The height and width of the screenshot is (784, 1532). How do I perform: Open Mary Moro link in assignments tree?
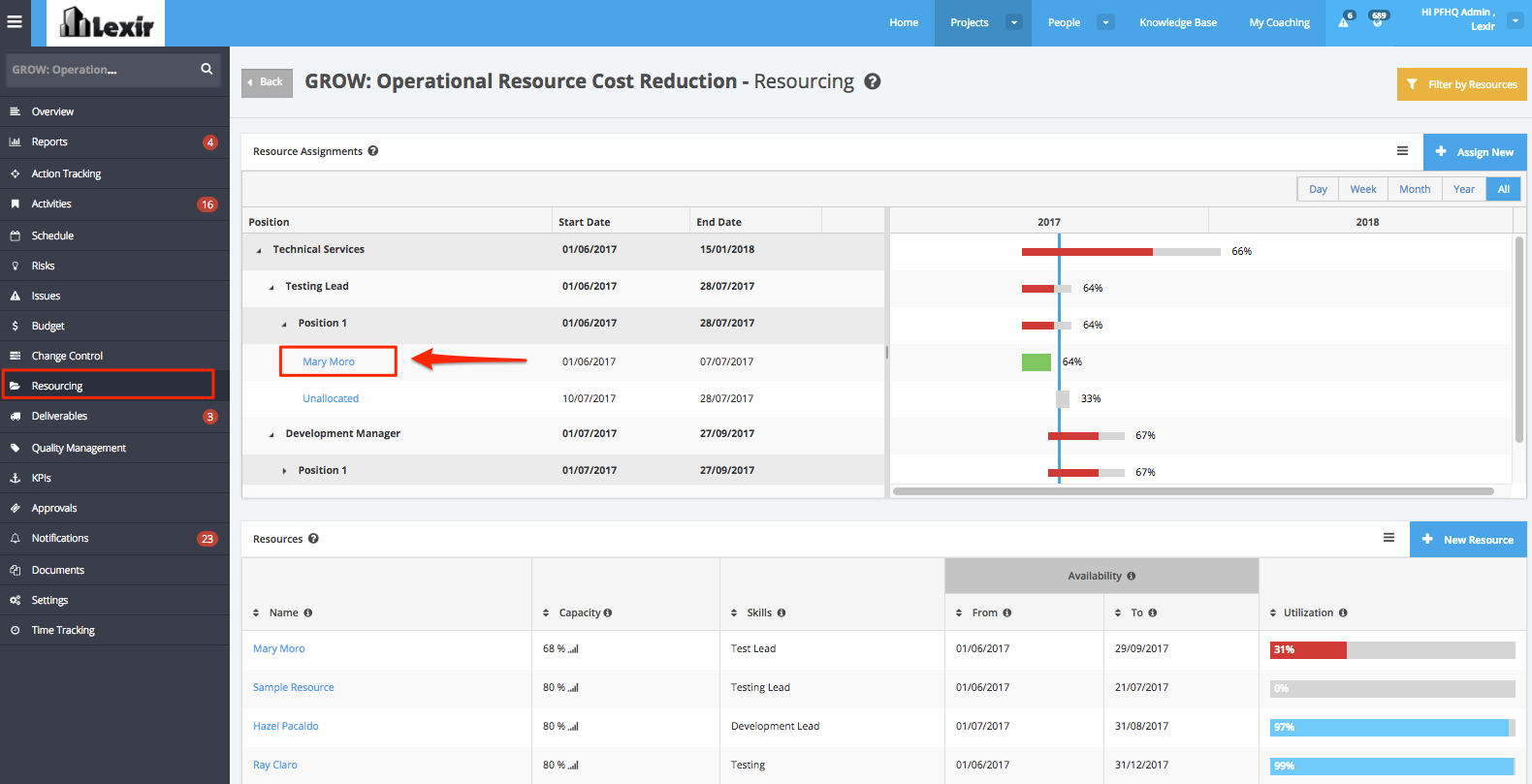click(x=329, y=361)
